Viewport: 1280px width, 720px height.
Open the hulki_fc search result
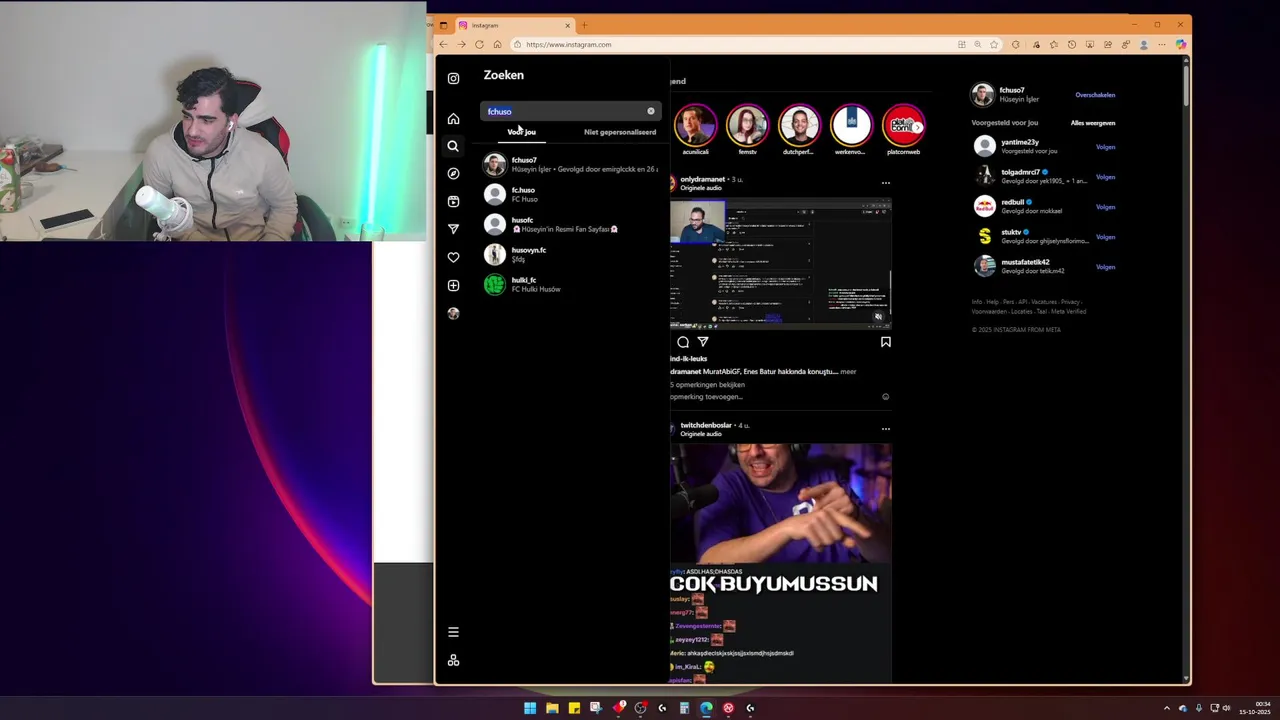pos(570,284)
